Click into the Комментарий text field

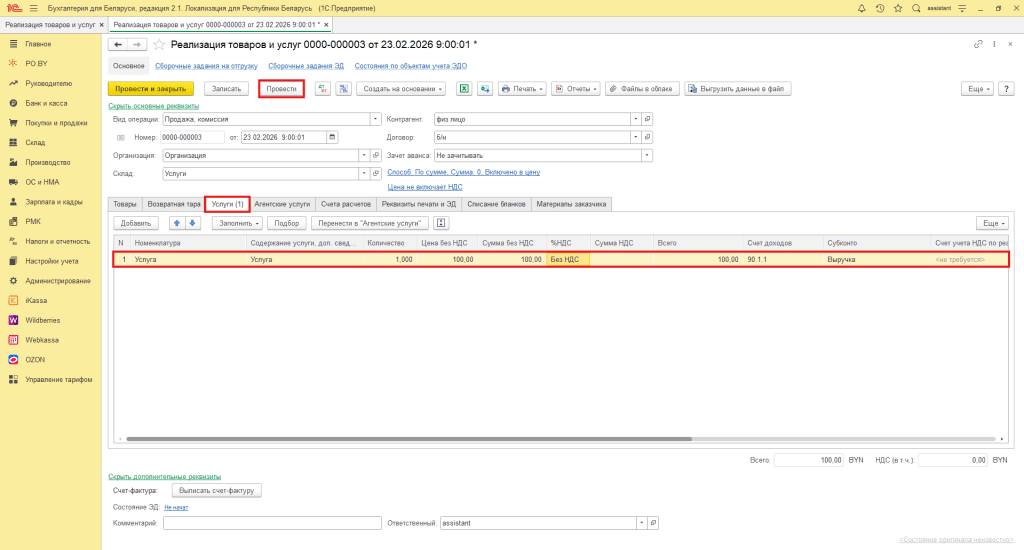[272, 523]
